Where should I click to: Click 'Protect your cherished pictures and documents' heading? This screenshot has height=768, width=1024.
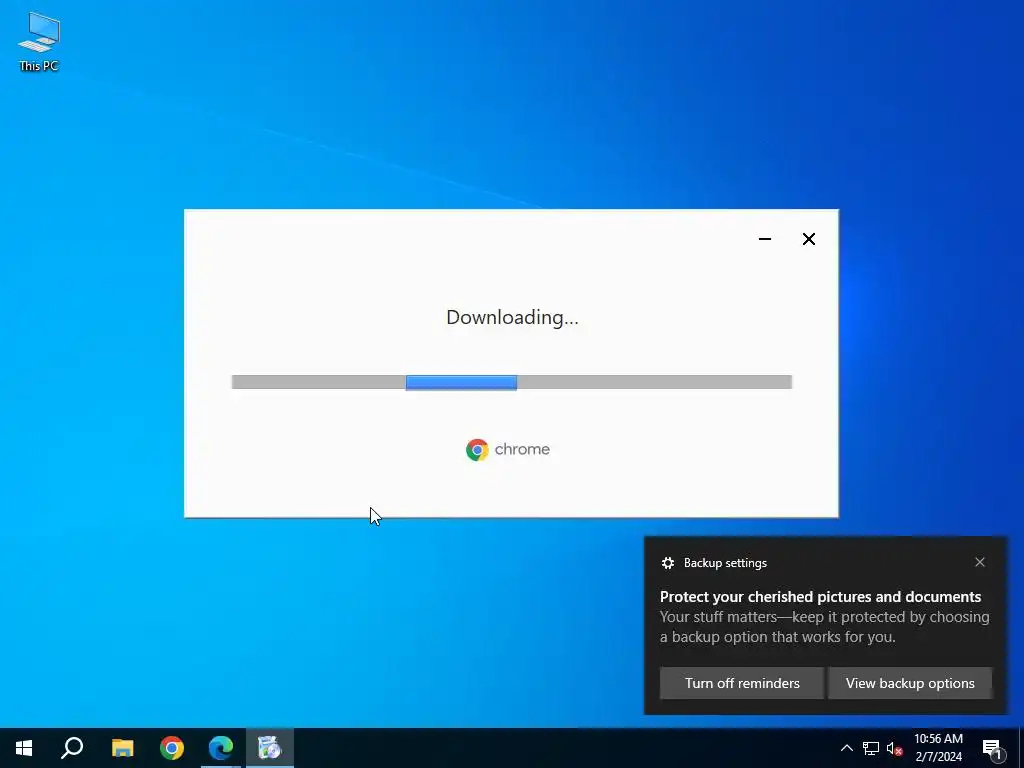tap(820, 597)
